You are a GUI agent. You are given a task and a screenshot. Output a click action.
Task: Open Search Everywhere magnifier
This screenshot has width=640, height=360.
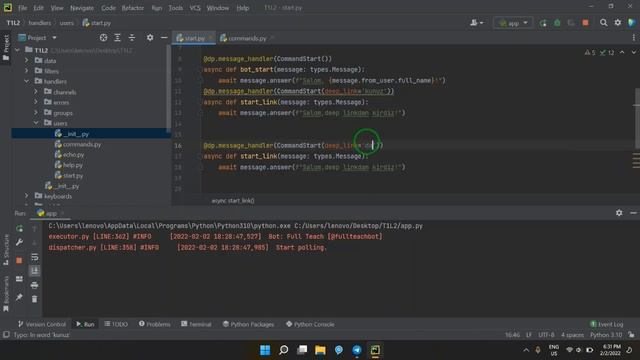pos(603,23)
